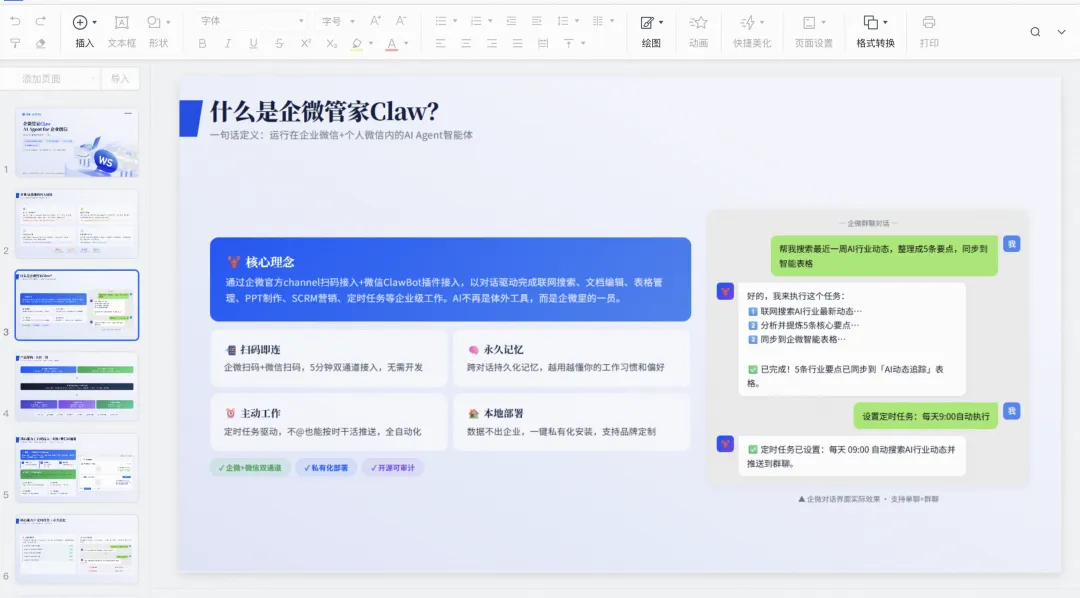Click the numbered list icon

coord(476,21)
